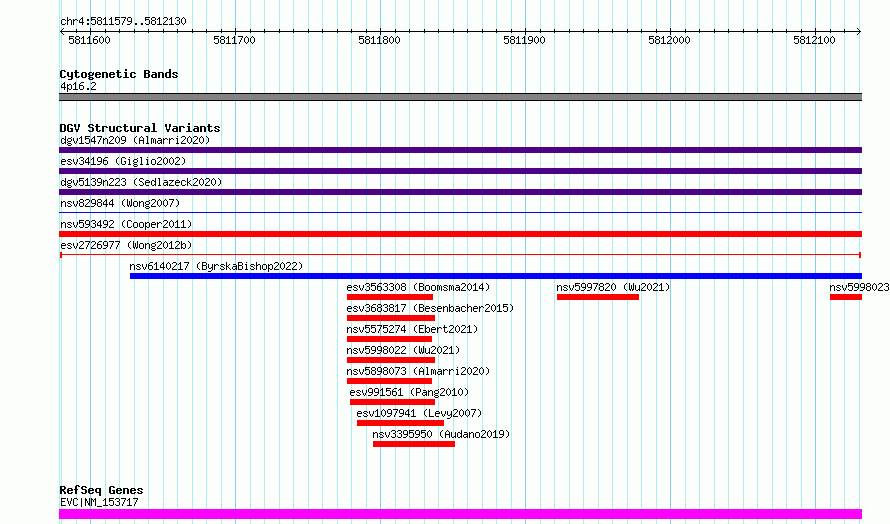The height and width of the screenshot is (524, 890).
Task: Open the nsv5997820 (Wu2021) label
Action: tap(613, 287)
